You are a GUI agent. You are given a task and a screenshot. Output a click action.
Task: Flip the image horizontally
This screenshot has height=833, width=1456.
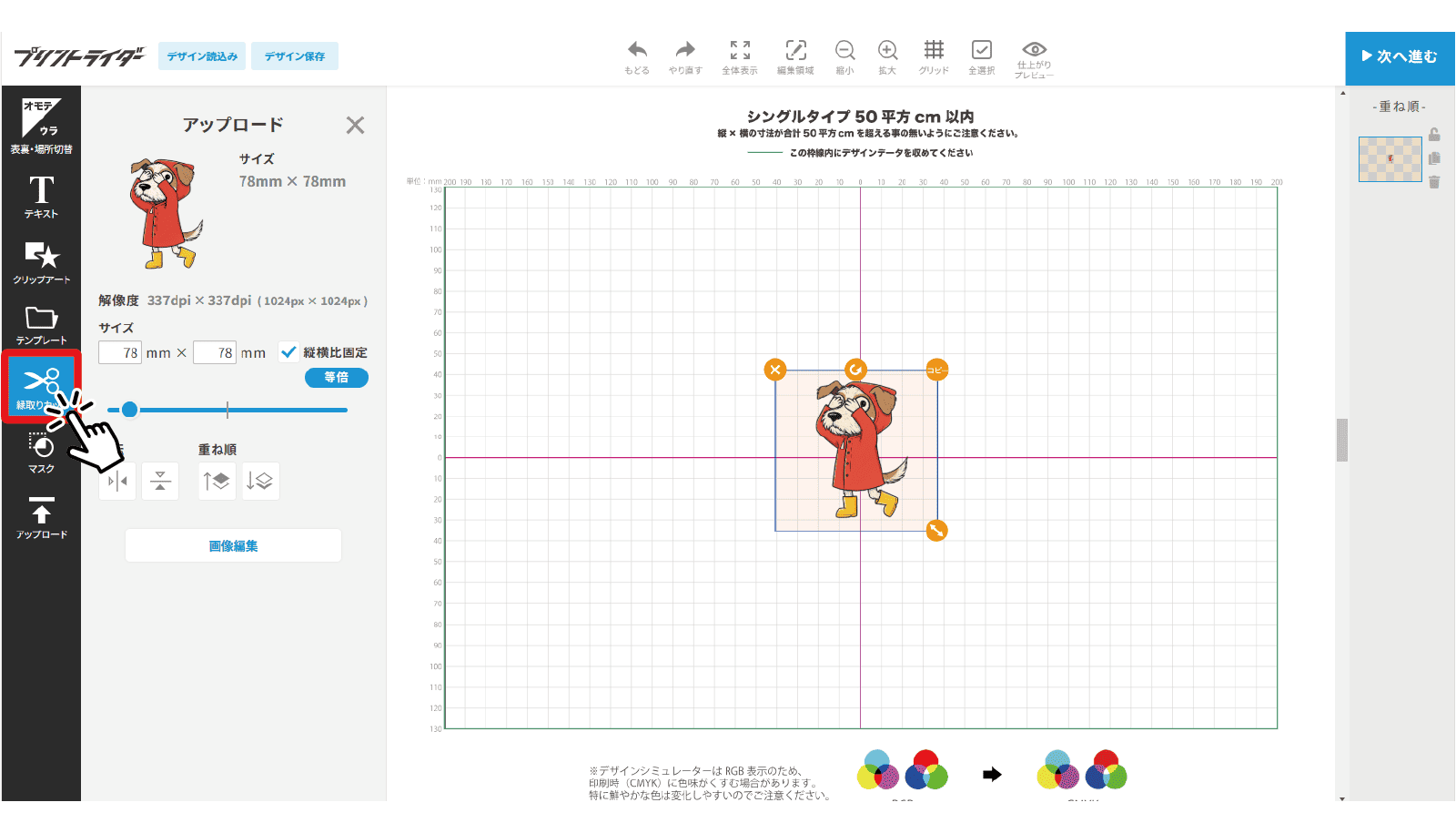117,482
